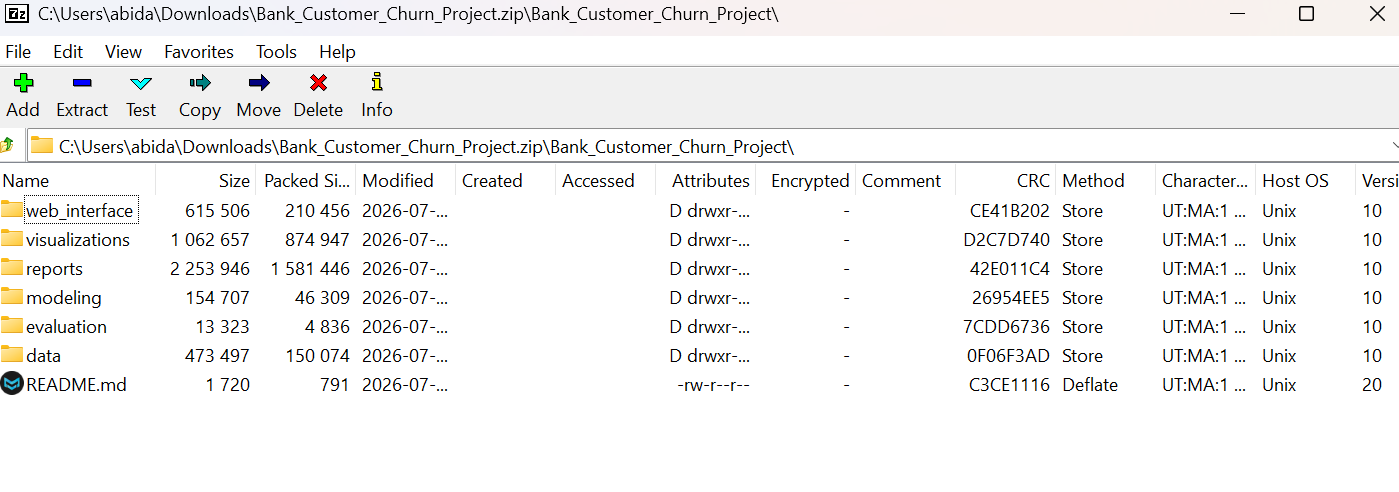The width and height of the screenshot is (1399, 492).
Task: Click the Deflate method cell
Action: (x=1090, y=385)
